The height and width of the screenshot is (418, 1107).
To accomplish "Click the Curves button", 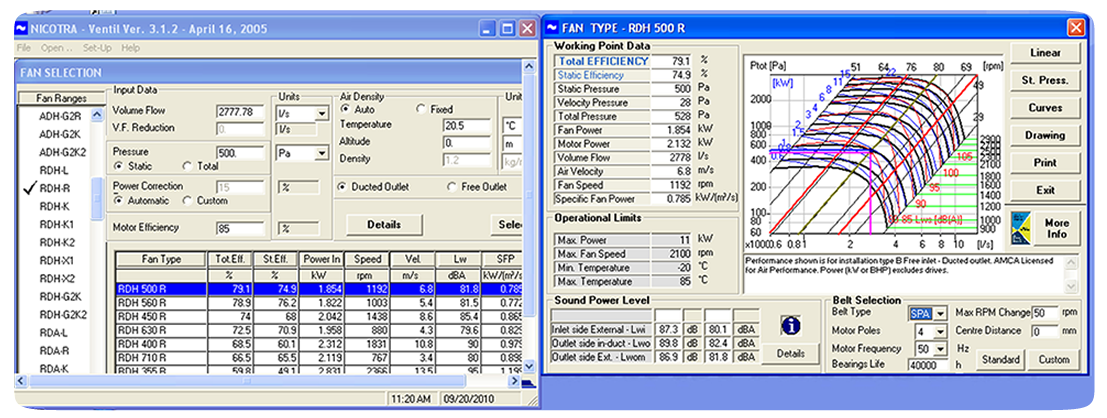I will point(1046,108).
